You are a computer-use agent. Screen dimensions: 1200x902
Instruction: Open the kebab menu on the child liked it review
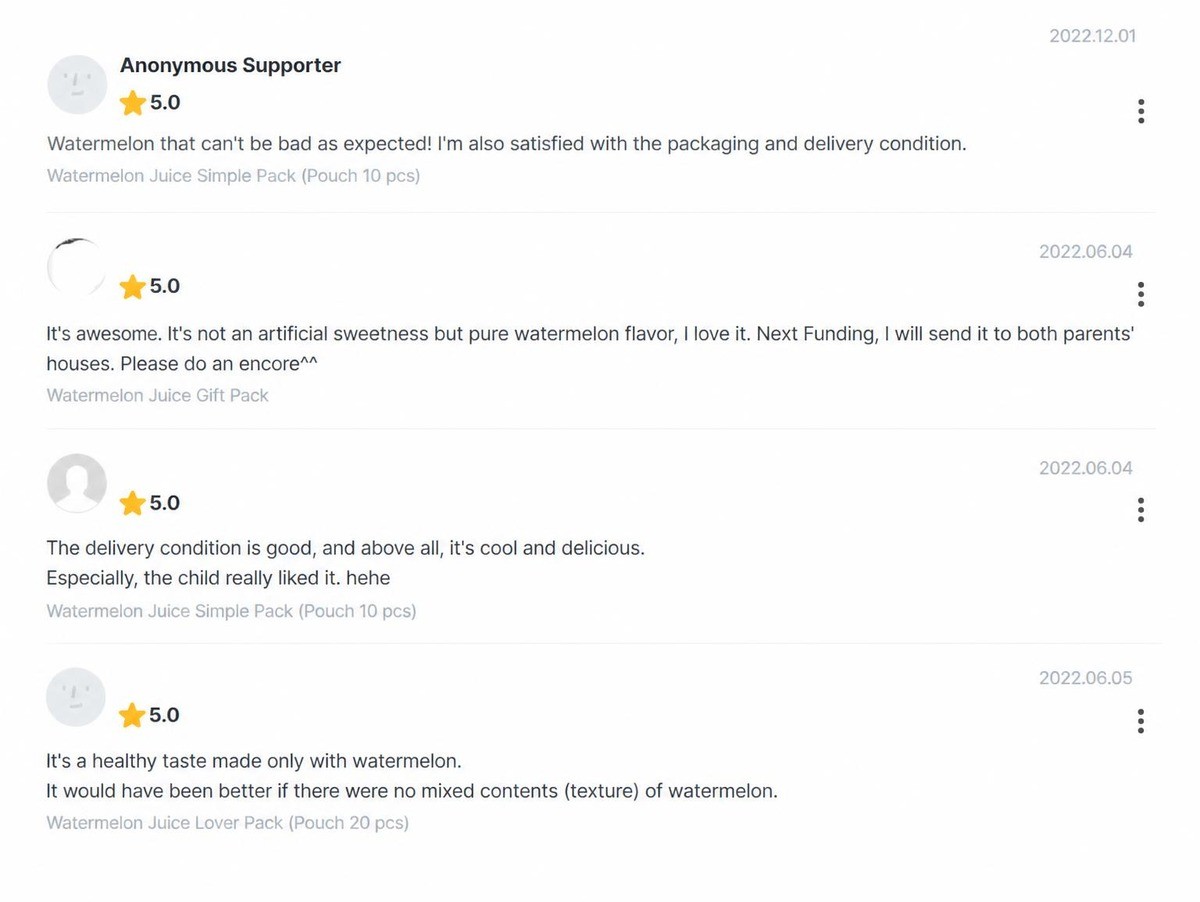pos(1141,510)
